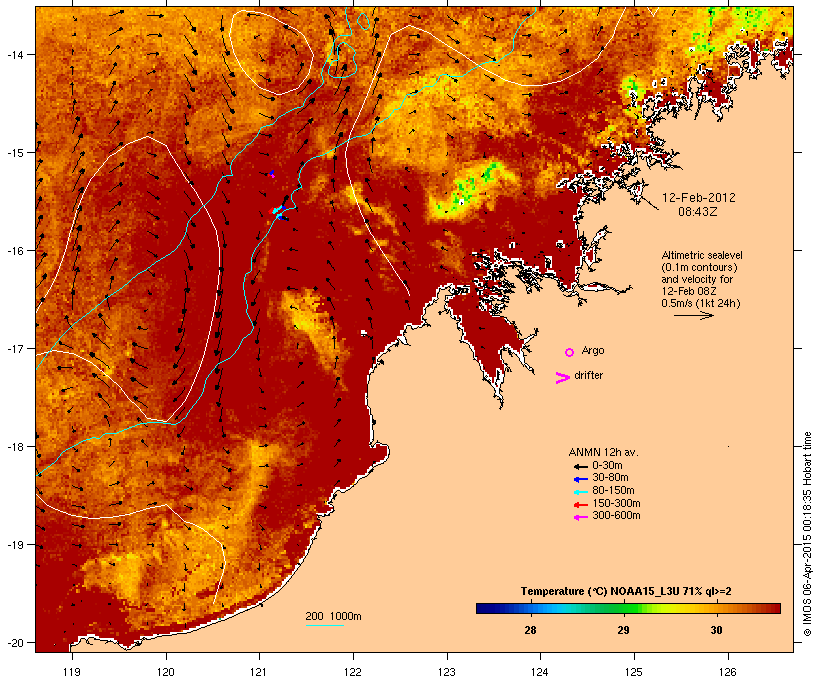Click the 121 longitude axis label
820x680 pixels.
(x=259, y=672)
